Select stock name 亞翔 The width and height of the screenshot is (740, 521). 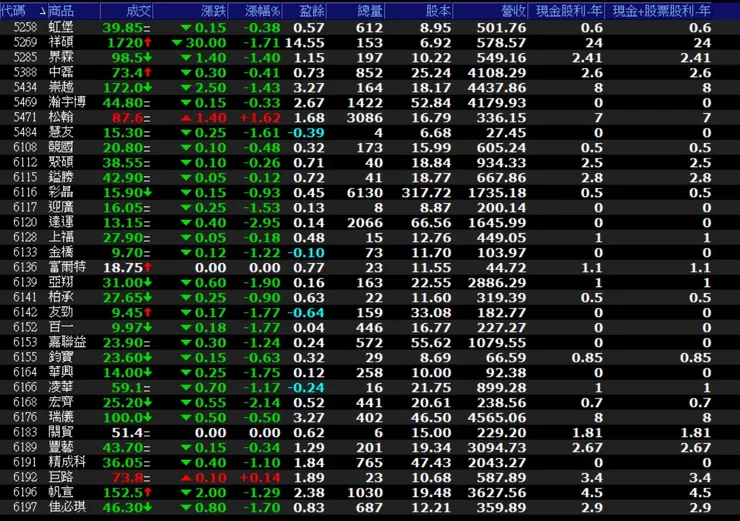click(x=61, y=283)
